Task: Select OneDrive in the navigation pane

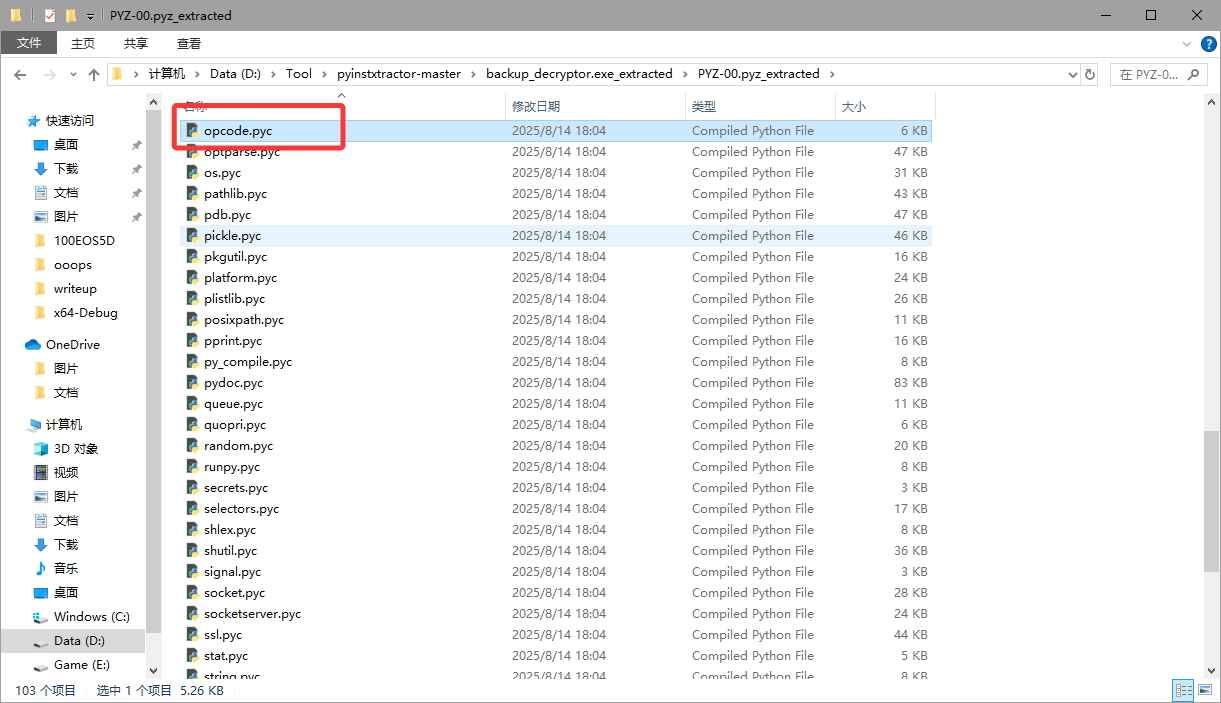Action: (x=72, y=344)
